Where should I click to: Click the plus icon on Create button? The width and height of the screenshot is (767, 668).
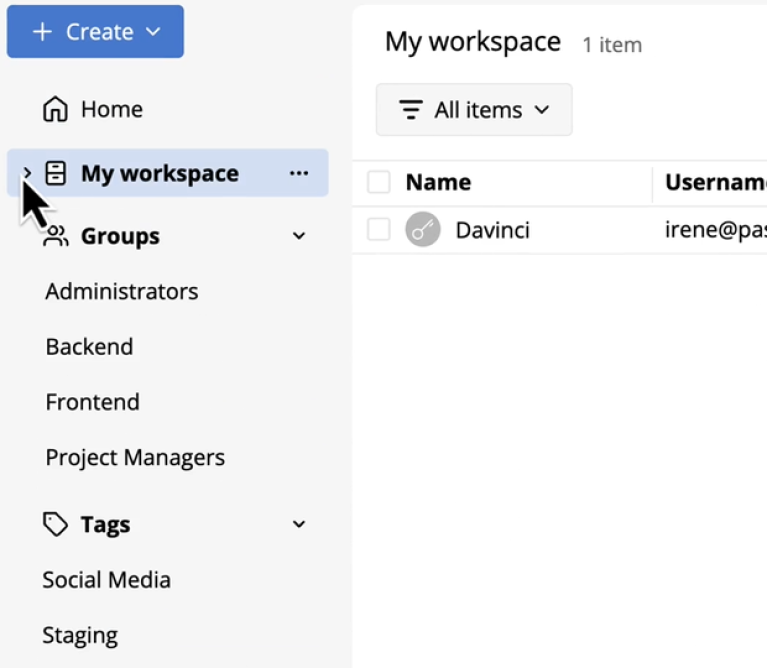click(x=42, y=32)
